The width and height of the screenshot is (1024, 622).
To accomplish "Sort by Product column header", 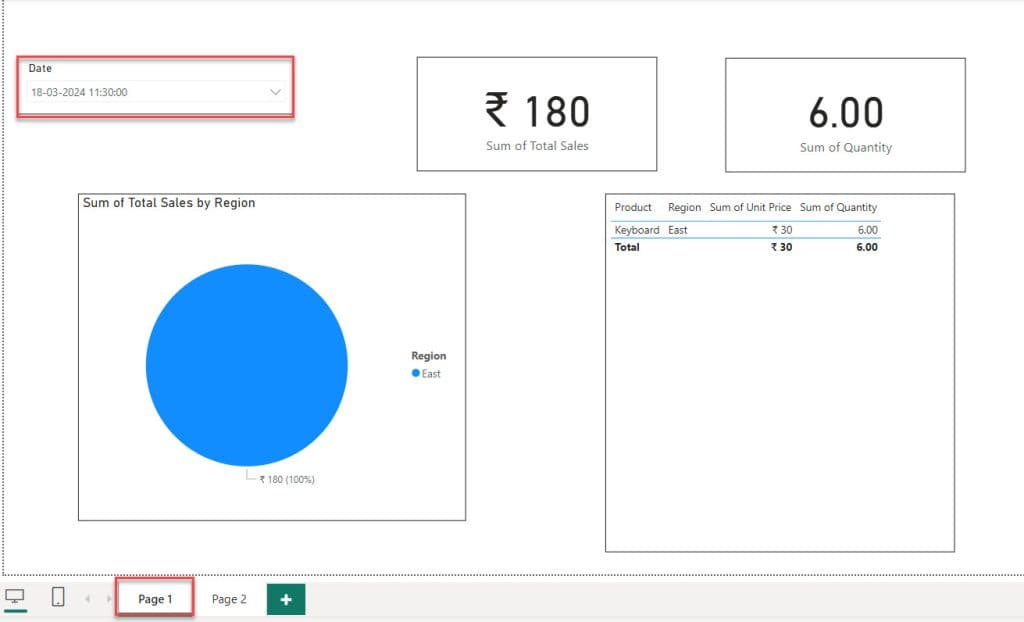I will point(633,207).
